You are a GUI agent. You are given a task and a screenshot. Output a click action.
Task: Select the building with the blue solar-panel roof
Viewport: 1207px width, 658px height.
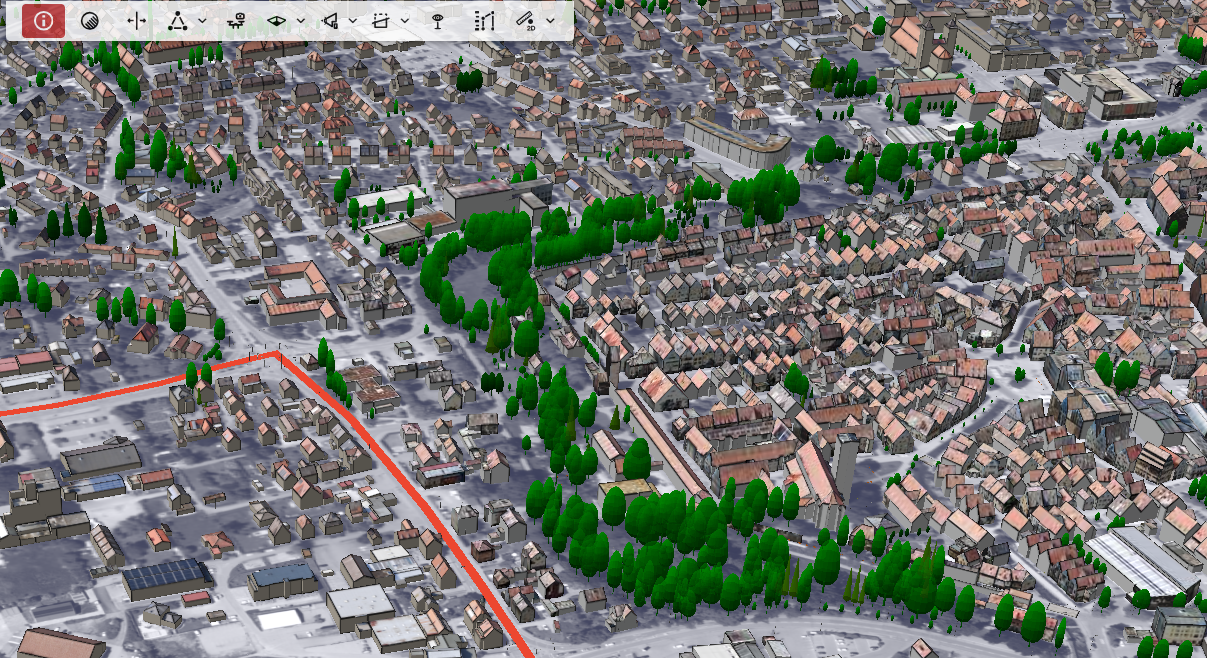[166, 575]
